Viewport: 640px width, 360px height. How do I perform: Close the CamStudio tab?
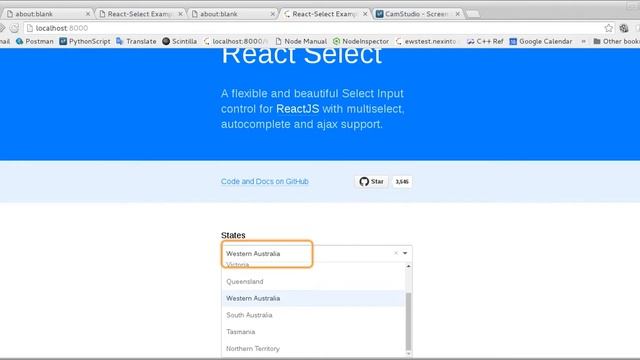[x=458, y=14]
